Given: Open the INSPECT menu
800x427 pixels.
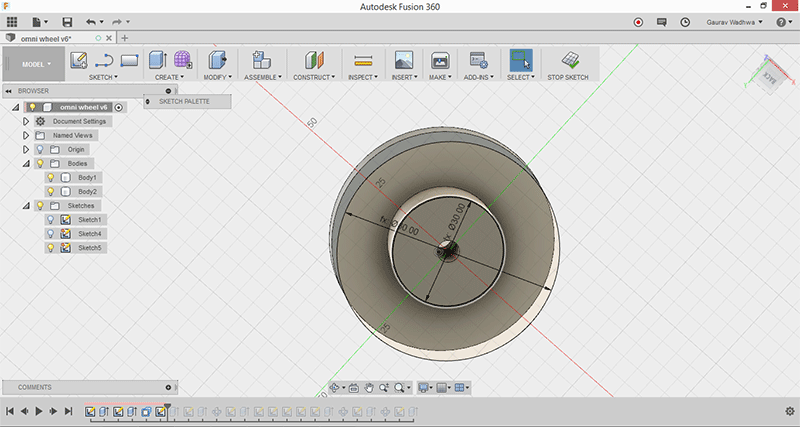Looking at the screenshot, I should (x=364, y=77).
